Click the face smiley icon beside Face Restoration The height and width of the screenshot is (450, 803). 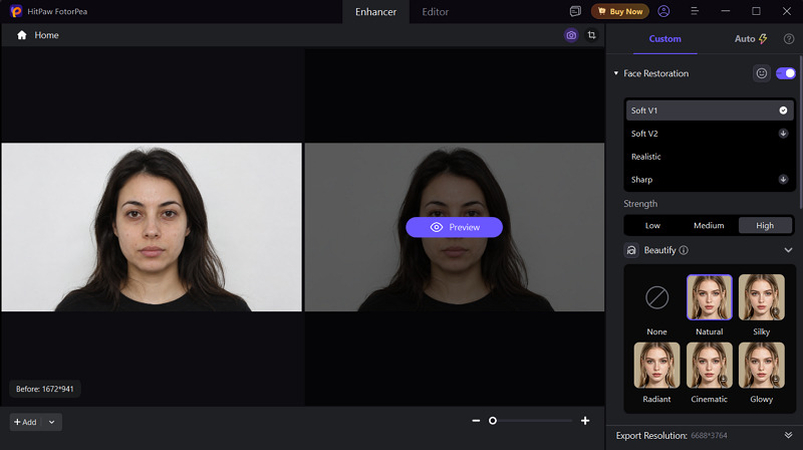[x=762, y=73]
